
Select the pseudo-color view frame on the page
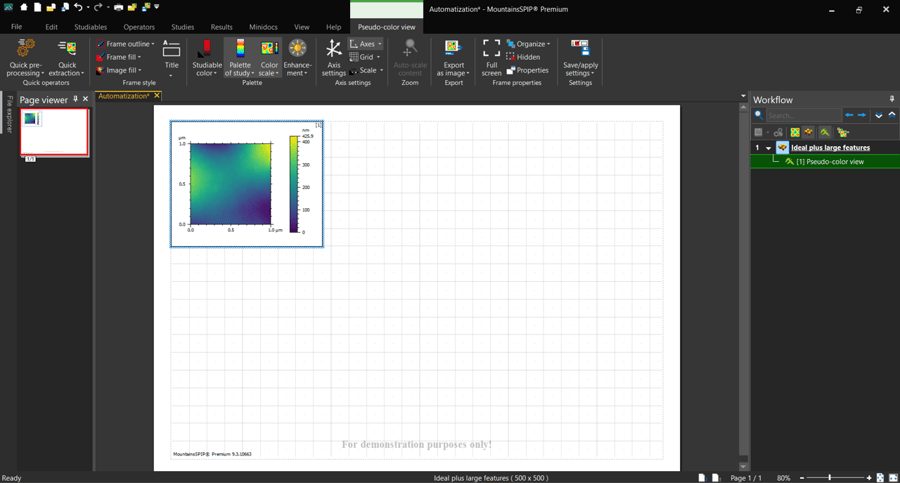[x=247, y=184]
